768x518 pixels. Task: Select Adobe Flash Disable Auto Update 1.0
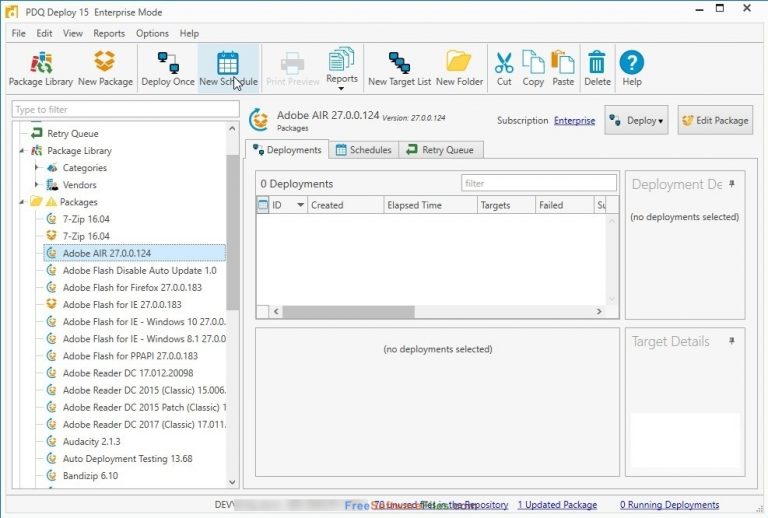click(139, 271)
